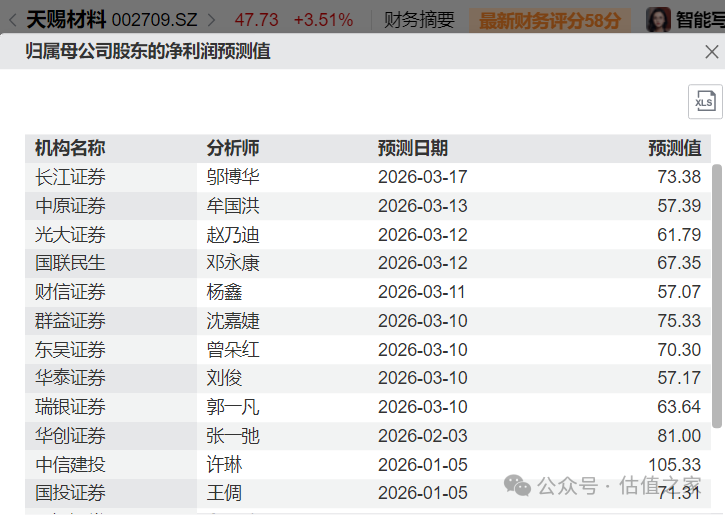The height and width of the screenshot is (515, 725).
Task: Export table with the XLS icon
Action: [x=705, y=102]
